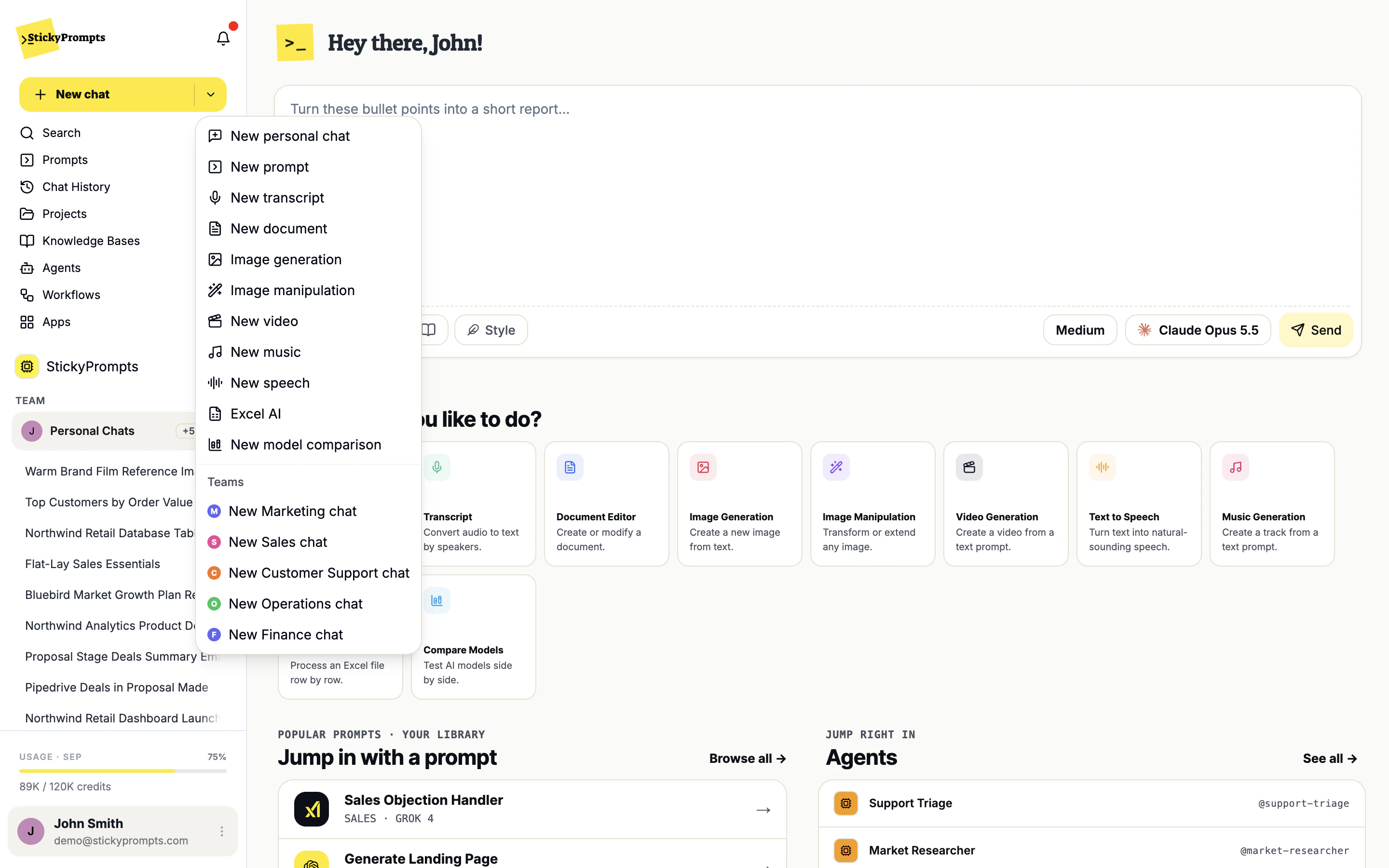Click the Text to Speech waveform icon
The image size is (1389, 868).
point(1102,467)
